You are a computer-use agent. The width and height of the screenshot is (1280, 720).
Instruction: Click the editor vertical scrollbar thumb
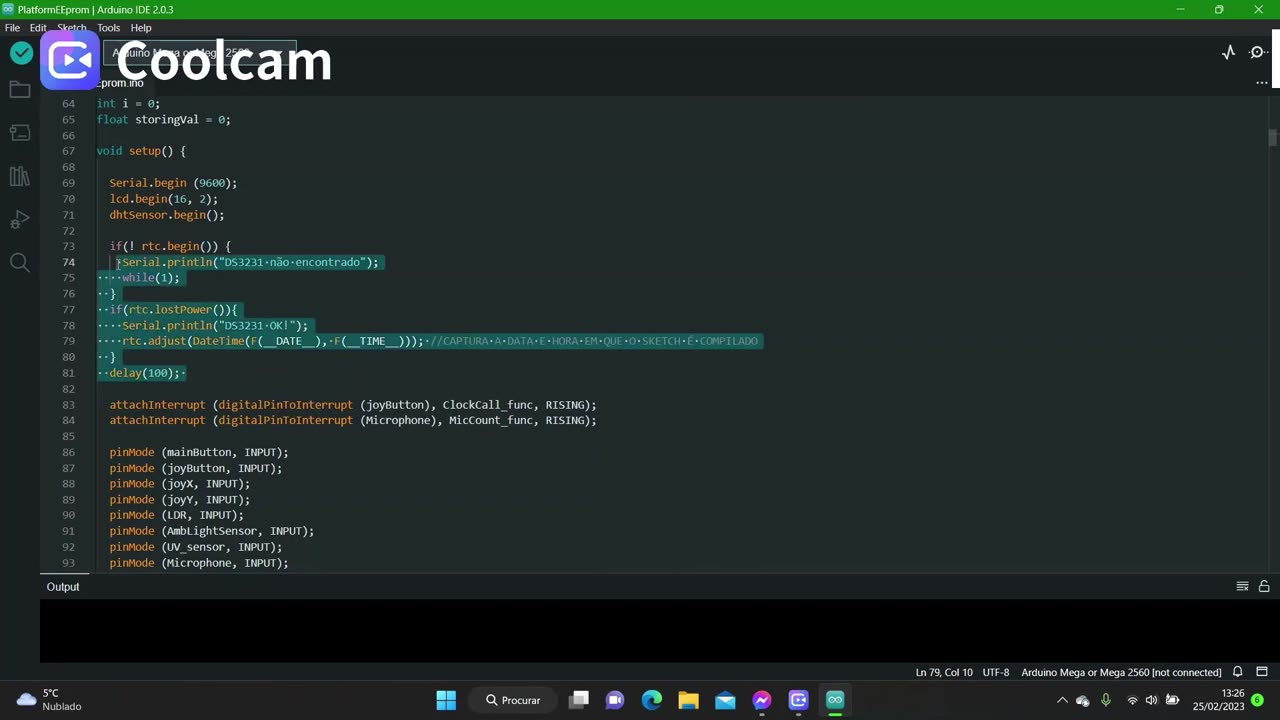1273,138
